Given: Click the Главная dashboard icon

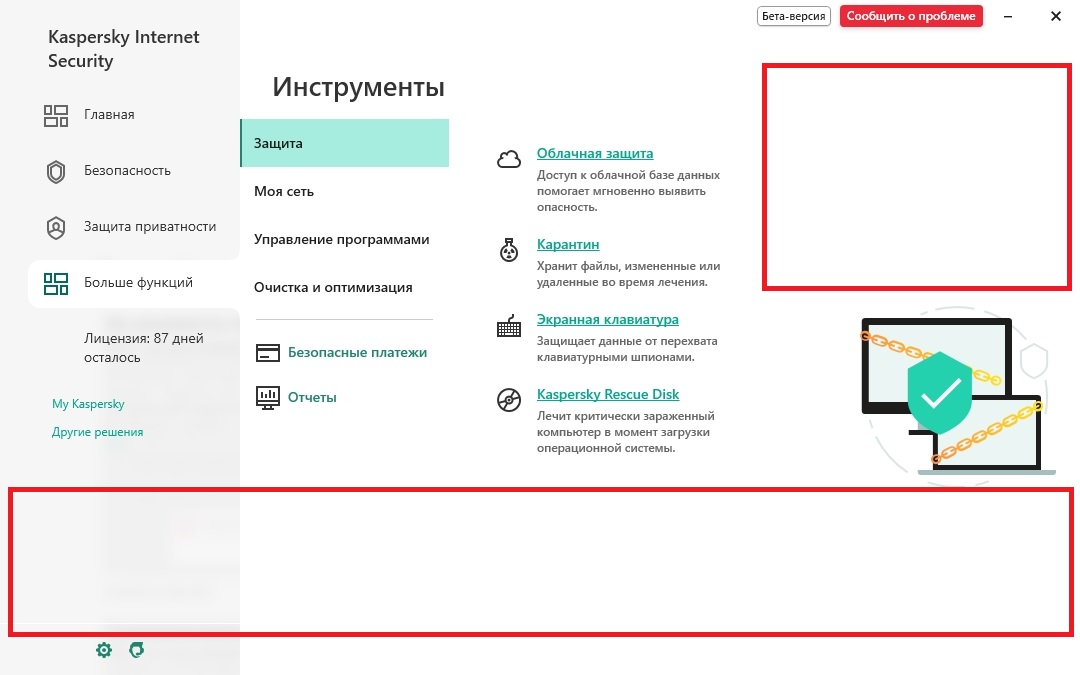Looking at the screenshot, I should pos(56,115).
